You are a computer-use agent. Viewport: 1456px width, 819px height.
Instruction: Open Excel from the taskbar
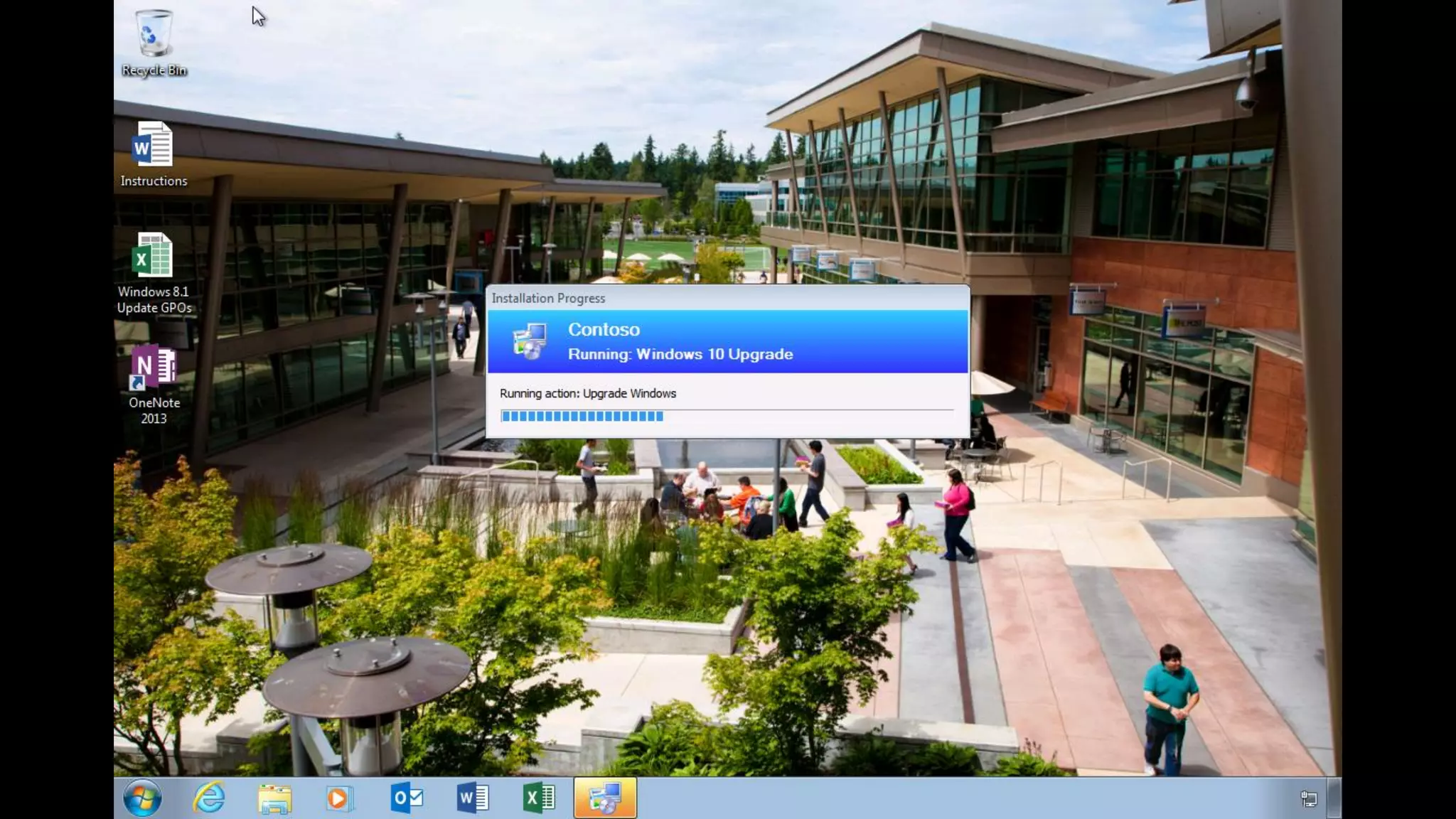pyautogui.click(x=539, y=798)
